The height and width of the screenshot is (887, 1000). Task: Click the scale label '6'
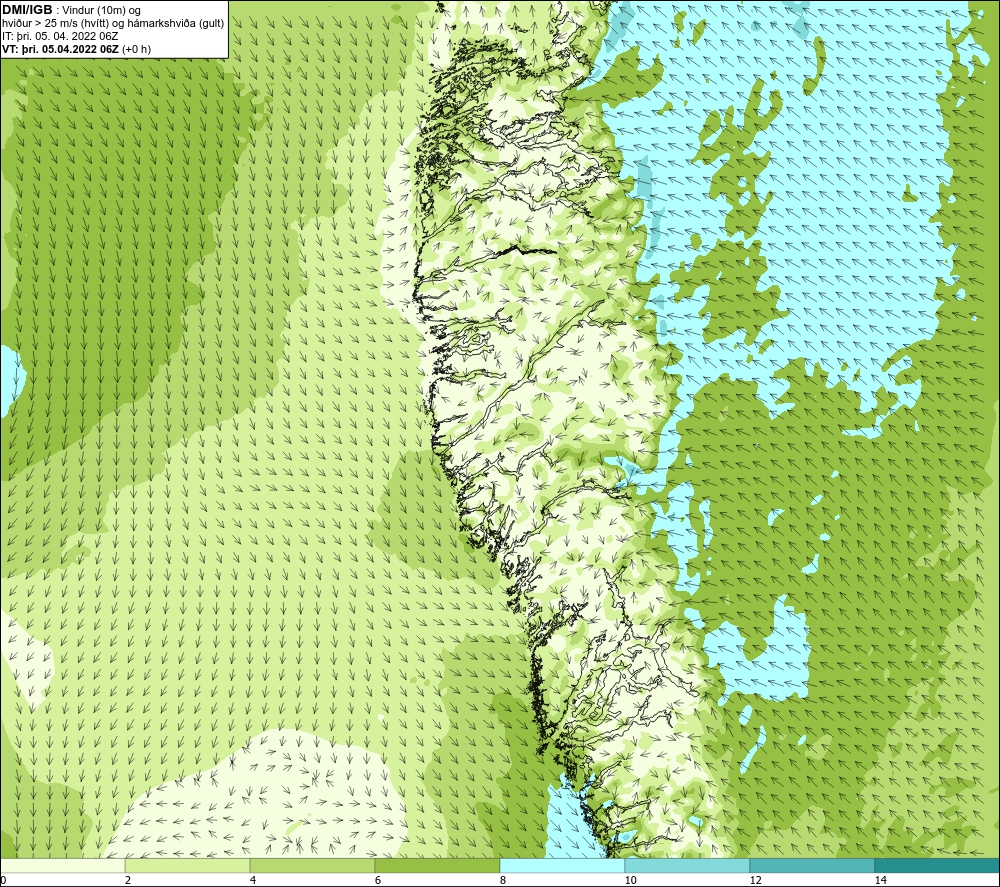coord(378,881)
